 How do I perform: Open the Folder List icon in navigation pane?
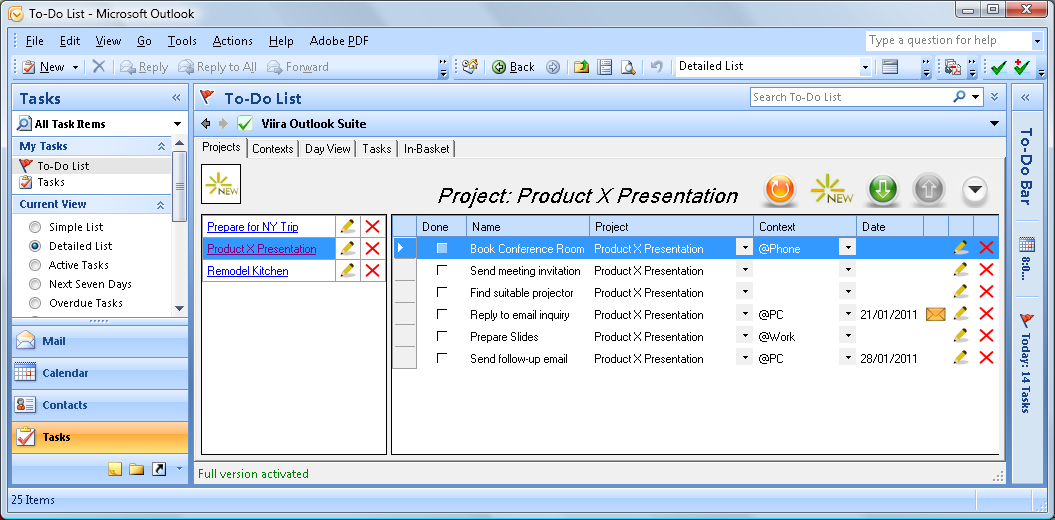pos(137,469)
